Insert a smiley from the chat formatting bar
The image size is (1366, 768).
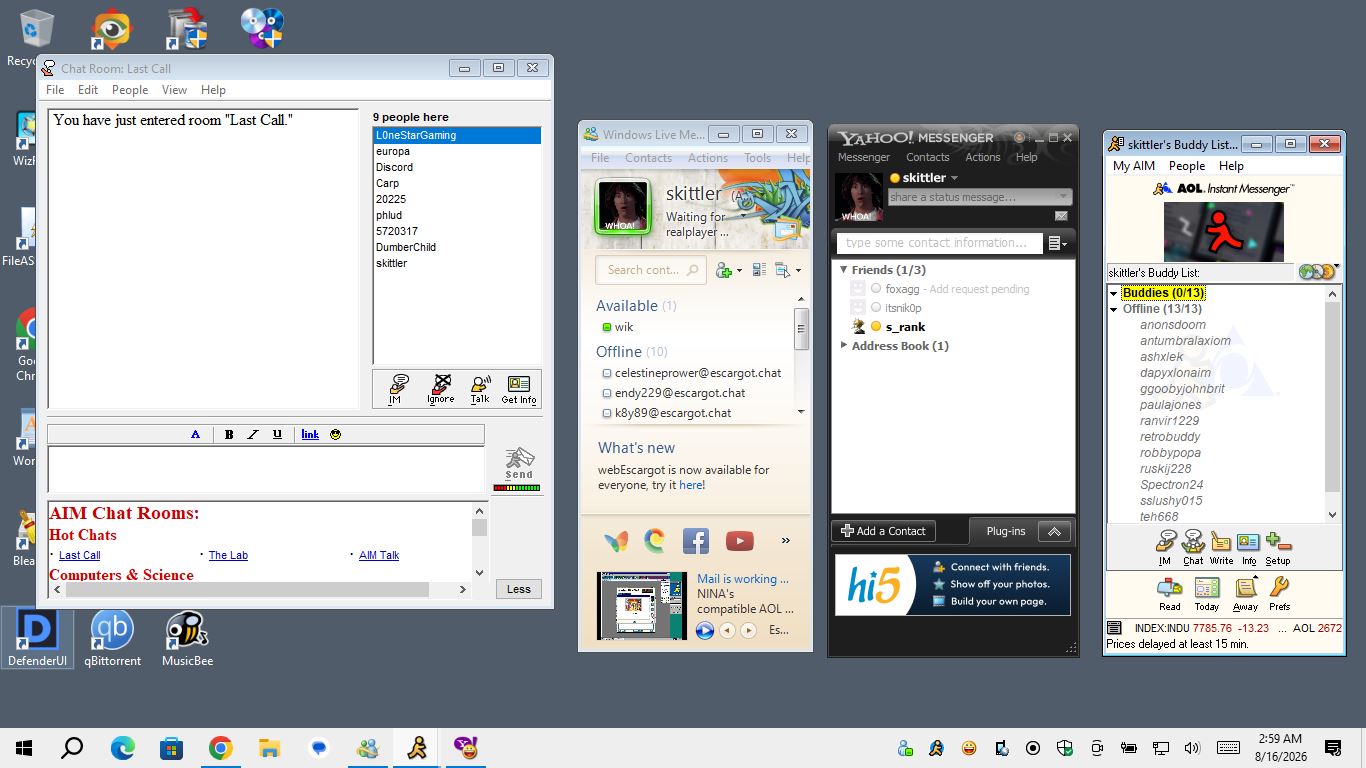click(x=336, y=434)
